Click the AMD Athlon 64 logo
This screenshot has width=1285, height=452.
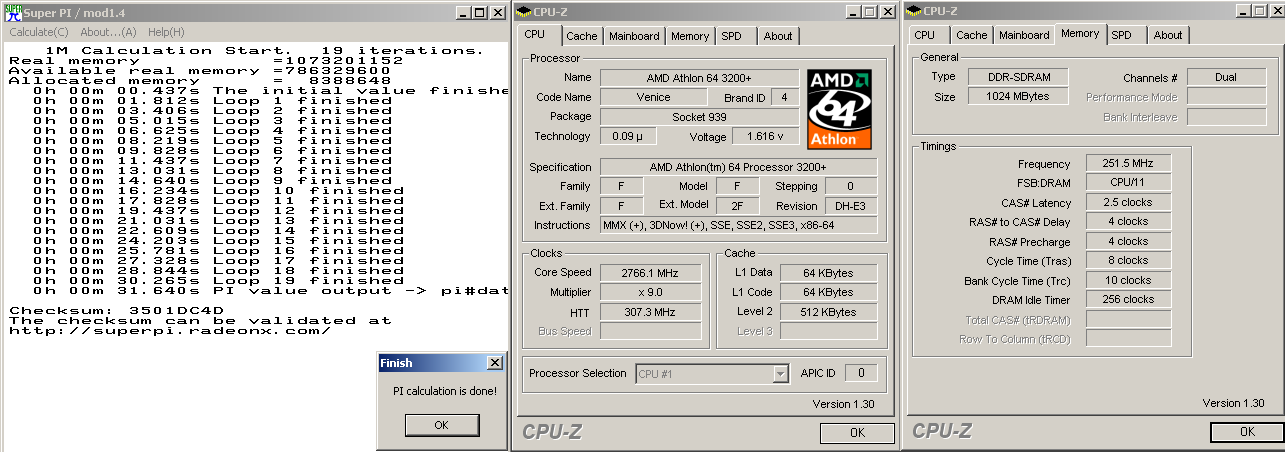(x=840, y=109)
